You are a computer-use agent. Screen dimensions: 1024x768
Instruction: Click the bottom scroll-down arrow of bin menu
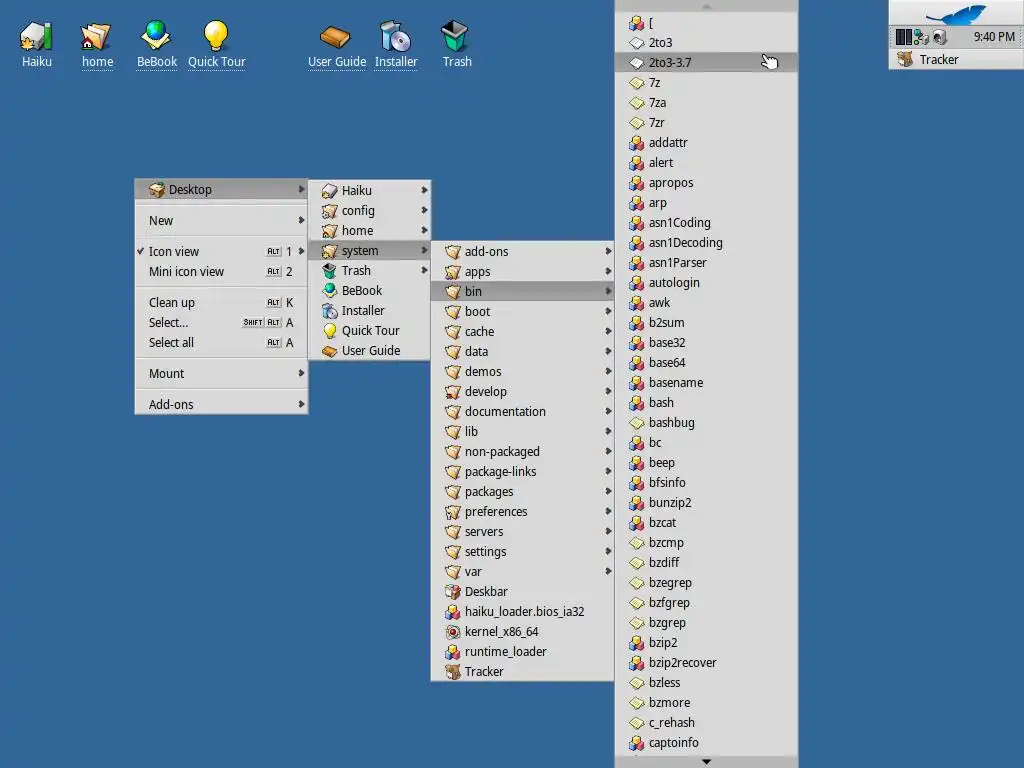(x=706, y=761)
